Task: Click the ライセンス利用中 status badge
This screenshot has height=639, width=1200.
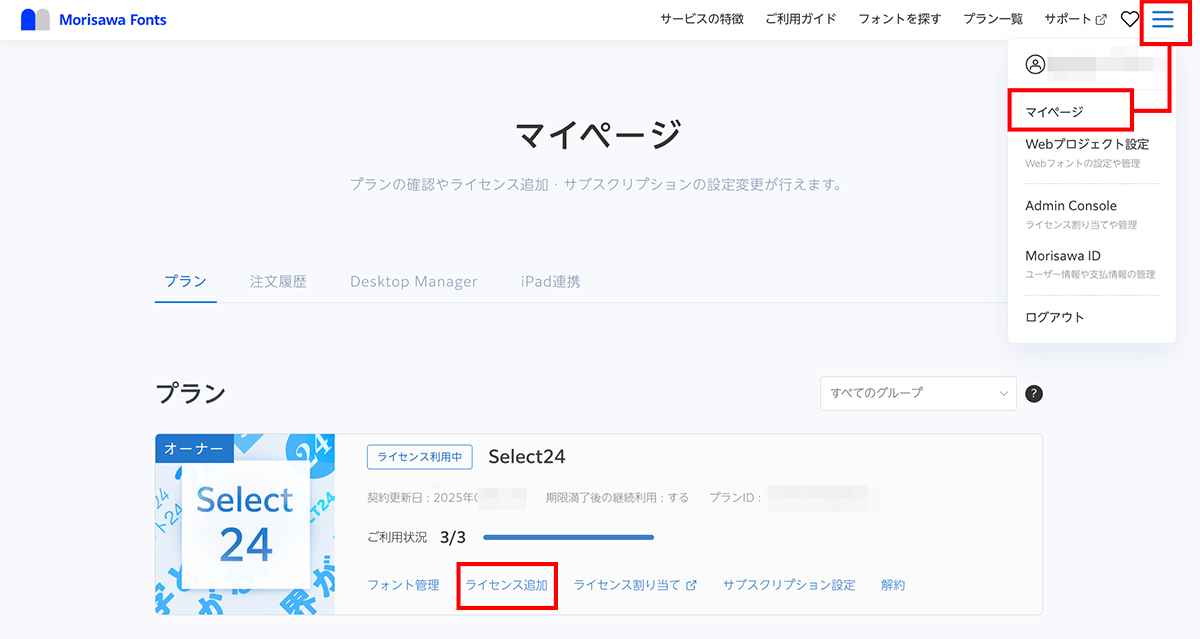Action: pyautogui.click(x=419, y=457)
